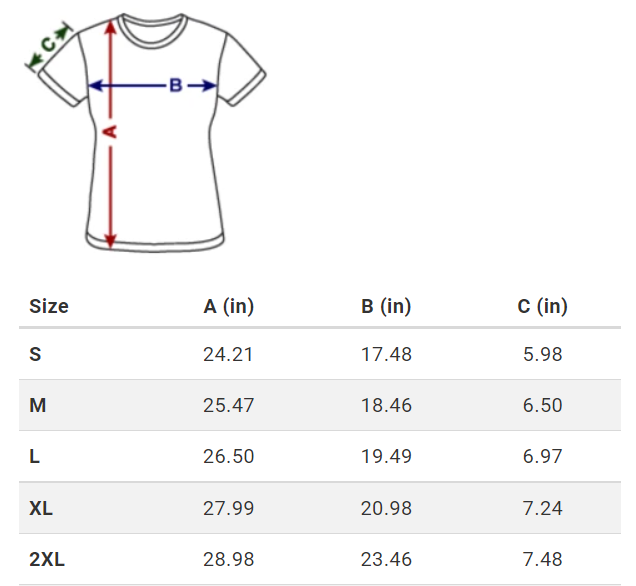Screen dimensions: 636x586
Task: Click the 26.50 length value for L
Action: coord(228,457)
